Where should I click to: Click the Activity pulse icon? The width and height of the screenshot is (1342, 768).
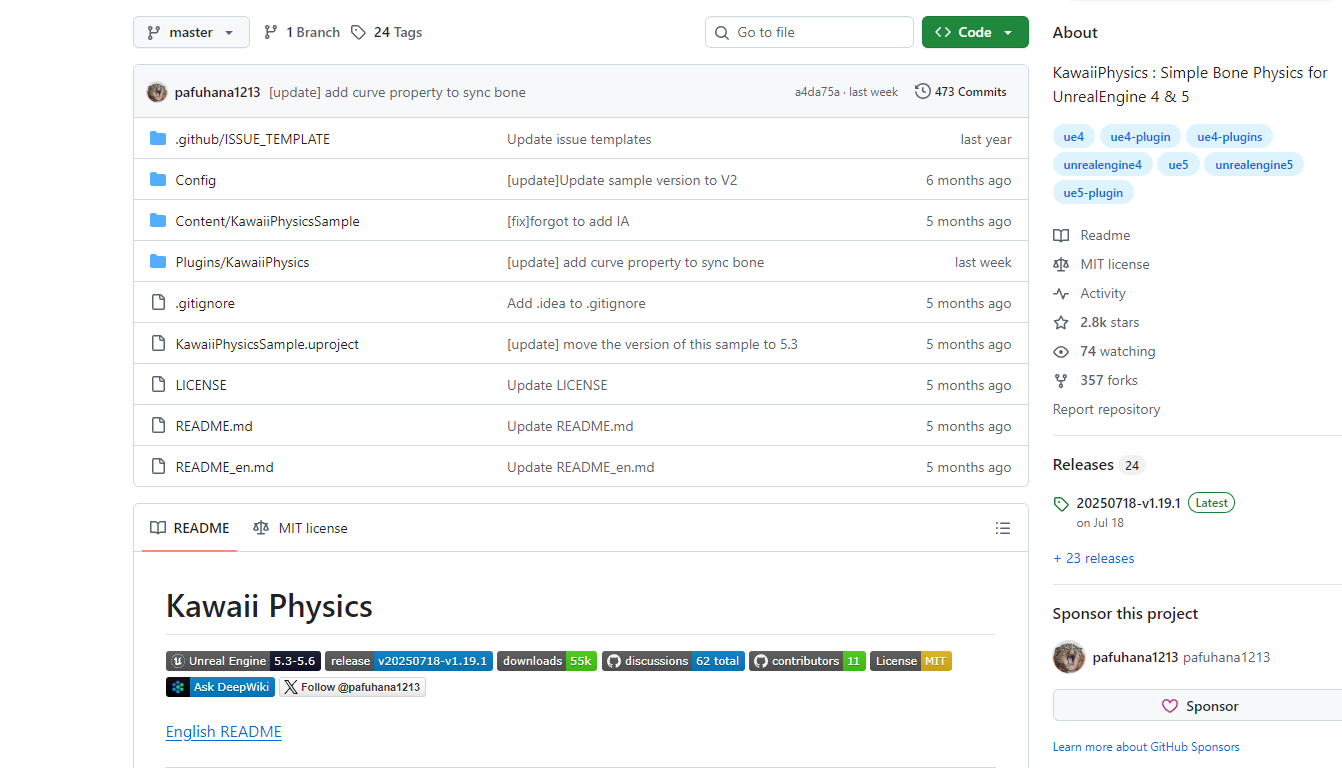1061,294
